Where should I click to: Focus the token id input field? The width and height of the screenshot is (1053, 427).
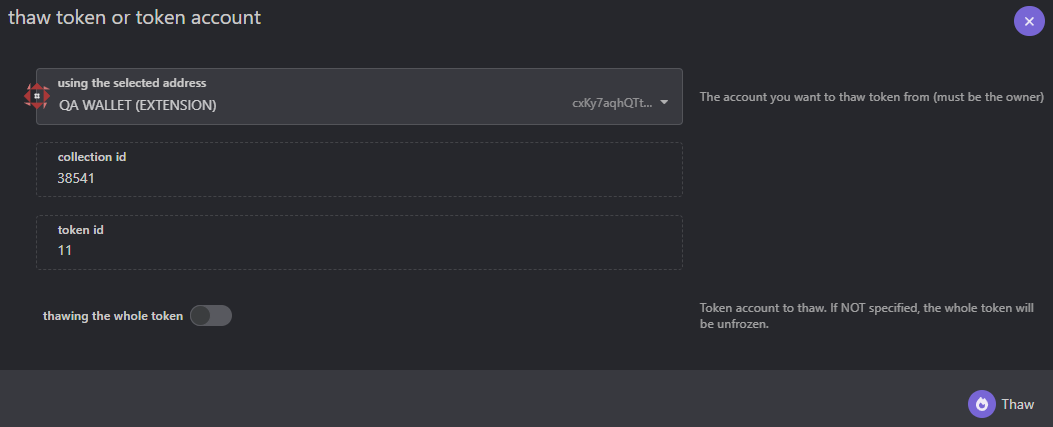pyautogui.click(x=359, y=242)
